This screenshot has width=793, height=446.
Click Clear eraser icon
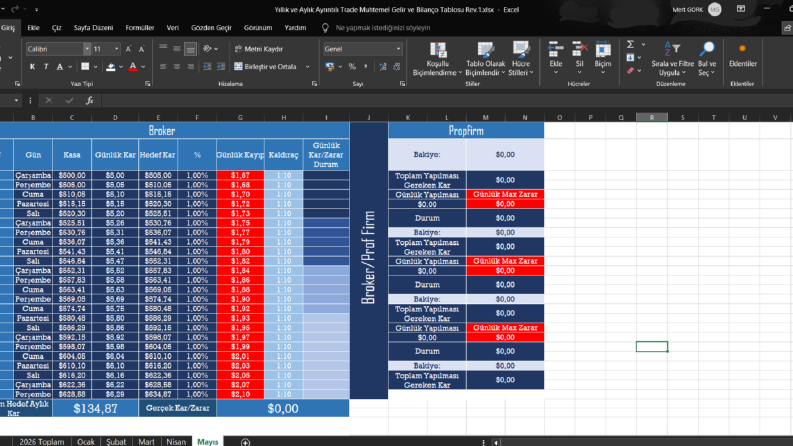pyautogui.click(x=630, y=71)
